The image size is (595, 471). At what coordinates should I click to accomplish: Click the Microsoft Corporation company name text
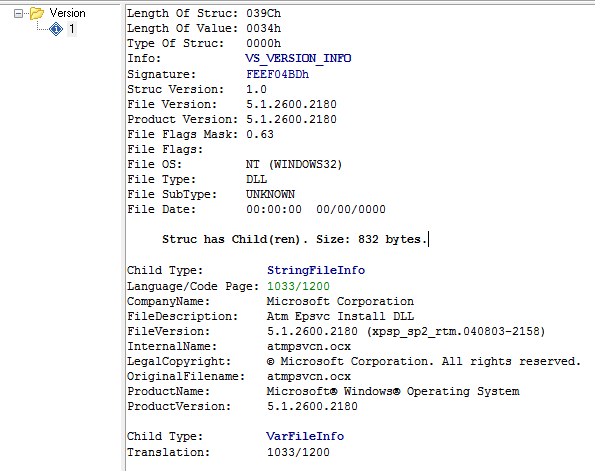click(340, 301)
